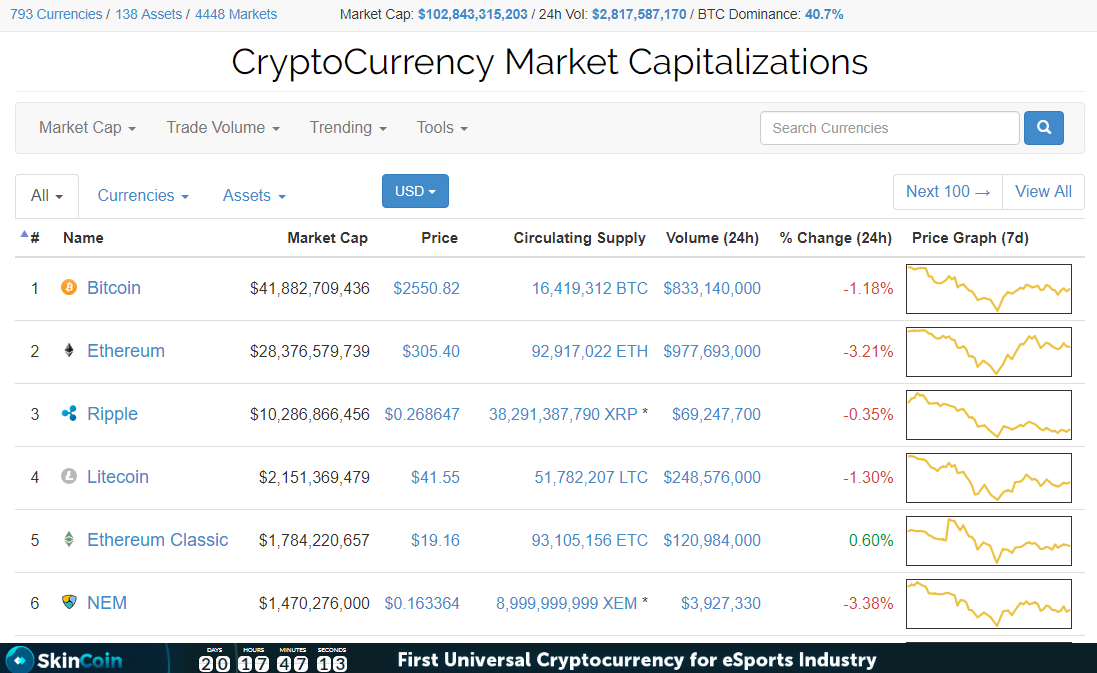The height and width of the screenshot is (673, 1097).
Task: Click the NEM logo icon
Action: pyautogui.click(x=69, y=603)
